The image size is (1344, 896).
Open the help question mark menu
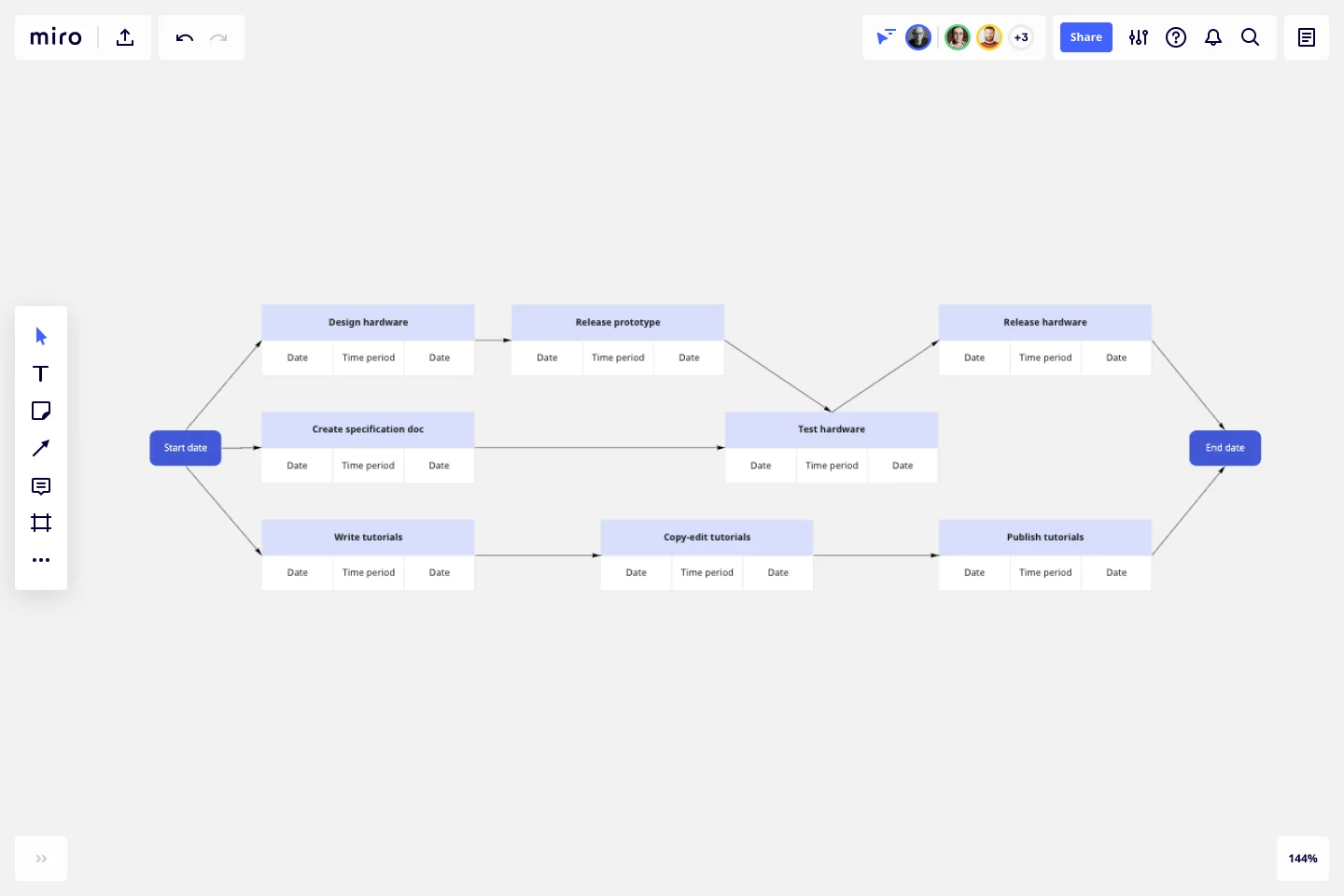(x=1176, y=37)
